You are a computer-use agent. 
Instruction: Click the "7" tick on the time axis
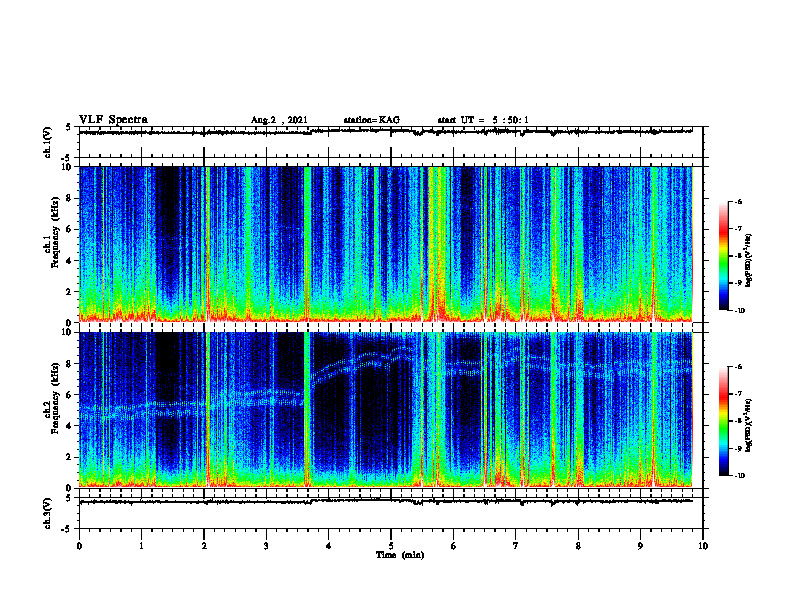[516, 546]
